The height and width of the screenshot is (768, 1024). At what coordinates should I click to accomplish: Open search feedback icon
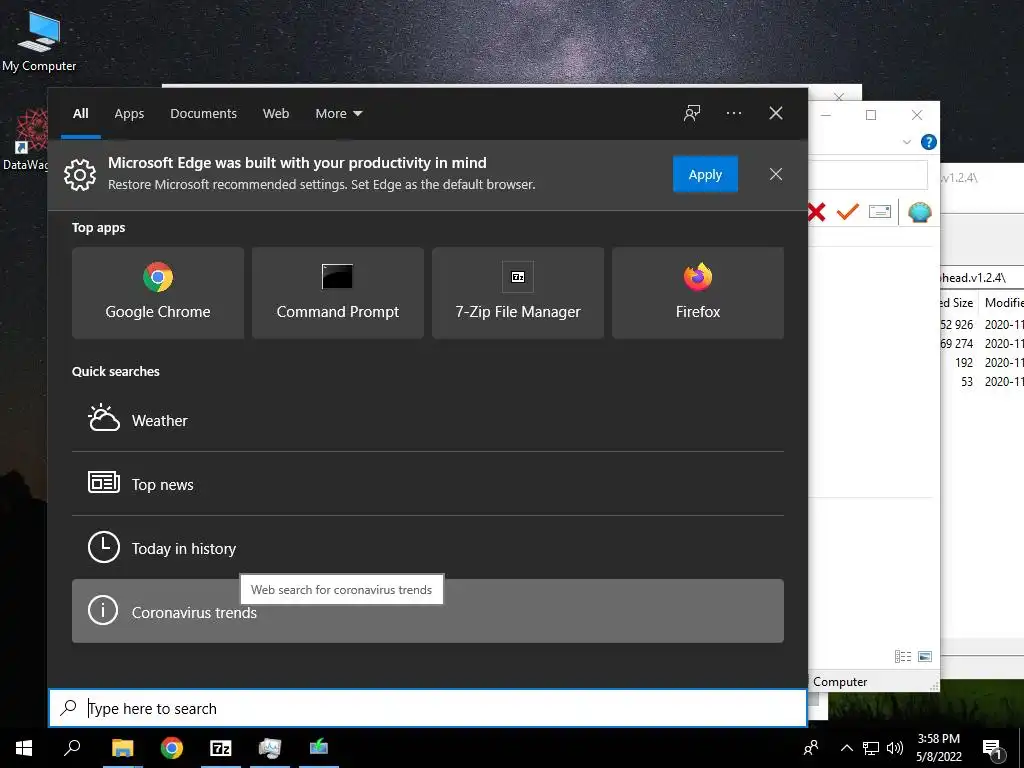(x=692, y=114)
